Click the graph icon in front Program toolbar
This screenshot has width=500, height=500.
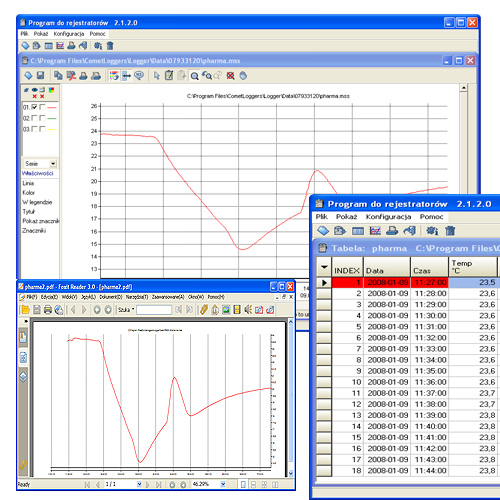pos(375,231)
